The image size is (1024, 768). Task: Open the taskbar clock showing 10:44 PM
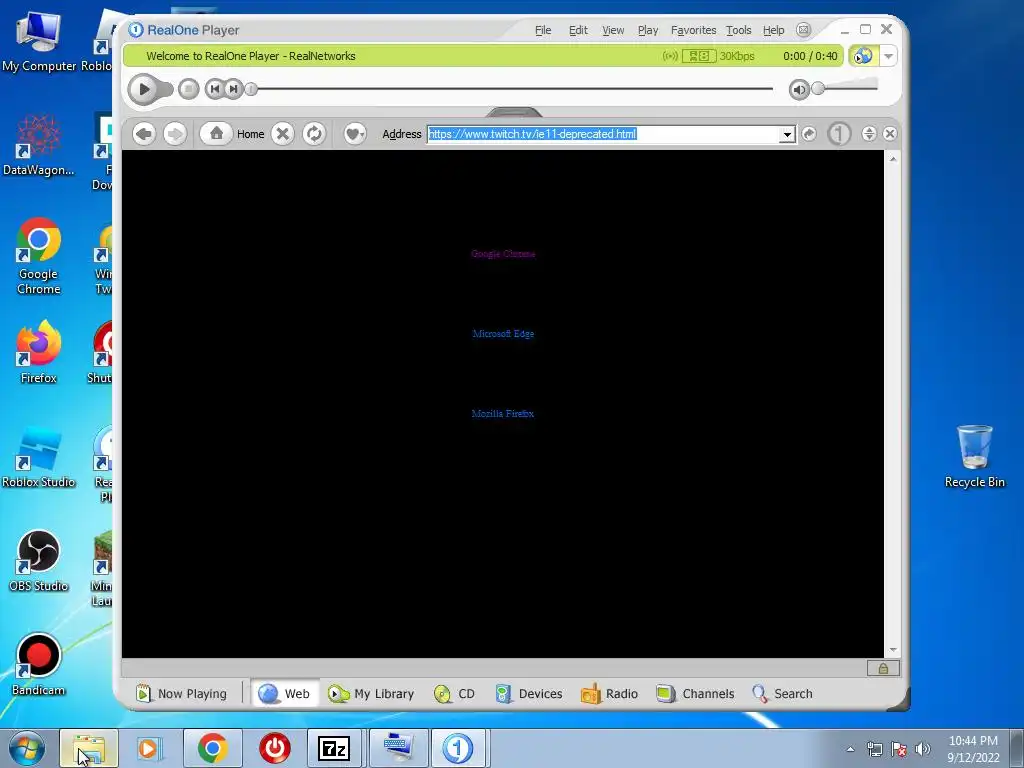[973, 749]
